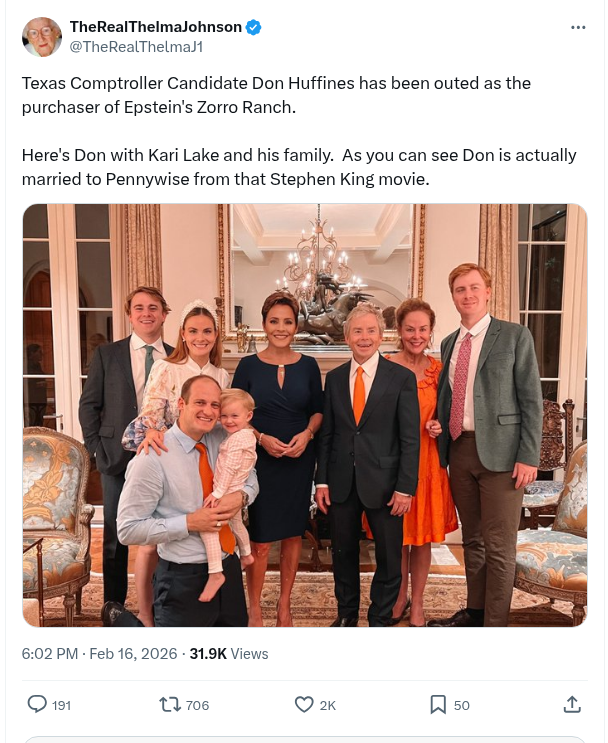Viewport: 608px width, 743px height.
Task: Share the post via upload arrow icon
Action: coord(572,705)
